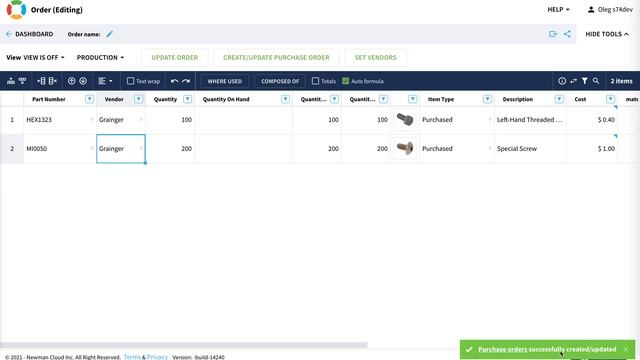Toggle the Text wrap checkbox
640x360 pixels.
[x=131, y=81]
